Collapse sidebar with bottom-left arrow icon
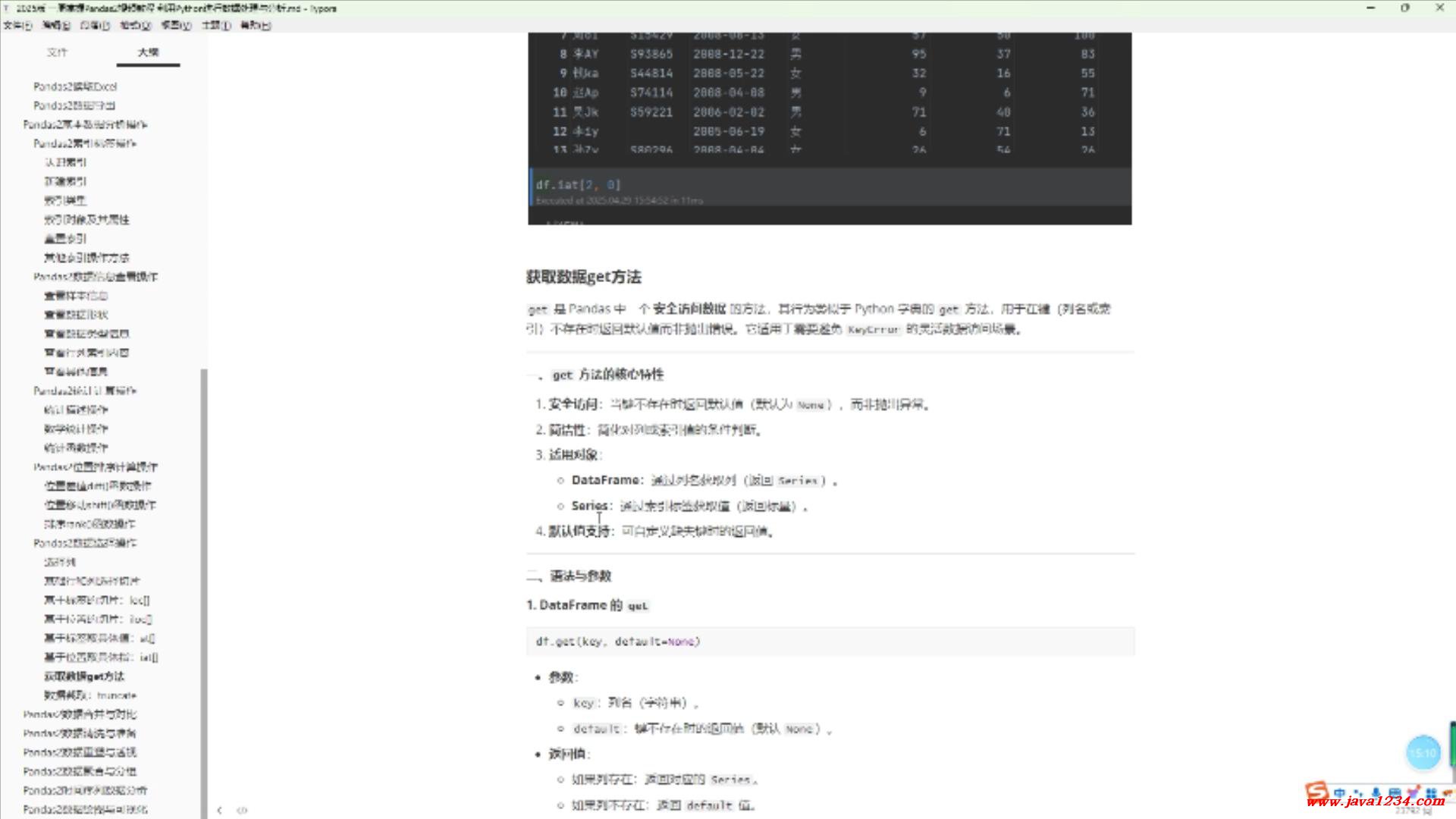This screenshot has width=1456, height=819. (219, 810)
